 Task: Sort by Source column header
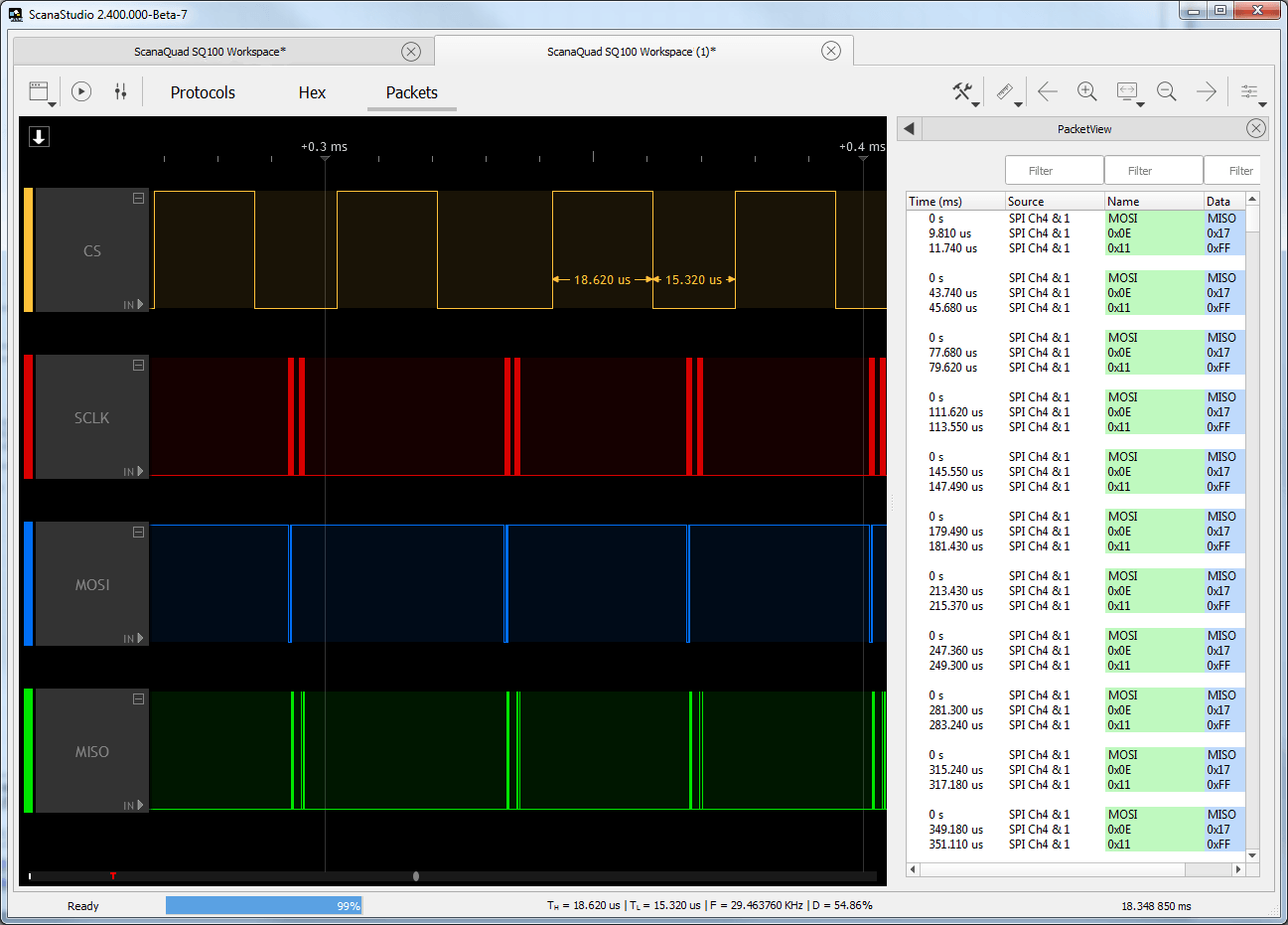[x=1055, y=201]
